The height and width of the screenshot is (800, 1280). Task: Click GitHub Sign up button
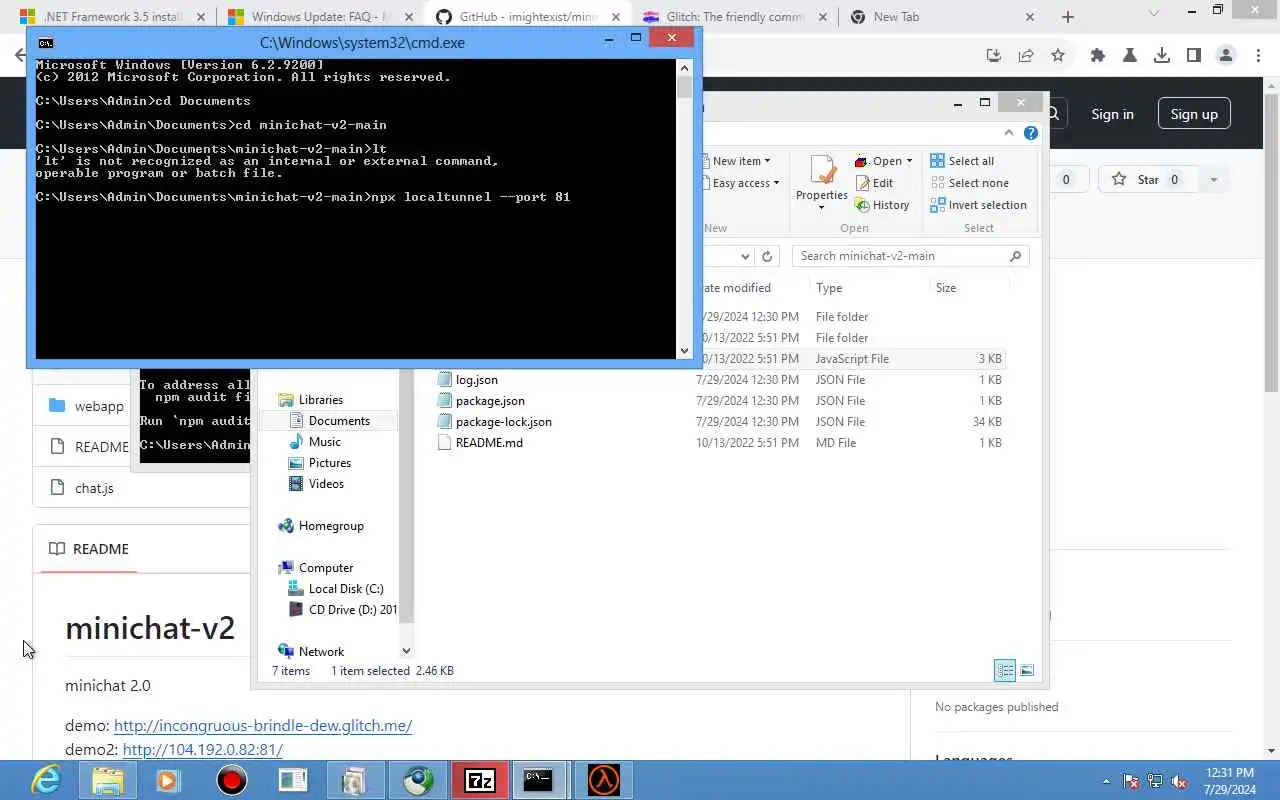tap(1194, 114)
